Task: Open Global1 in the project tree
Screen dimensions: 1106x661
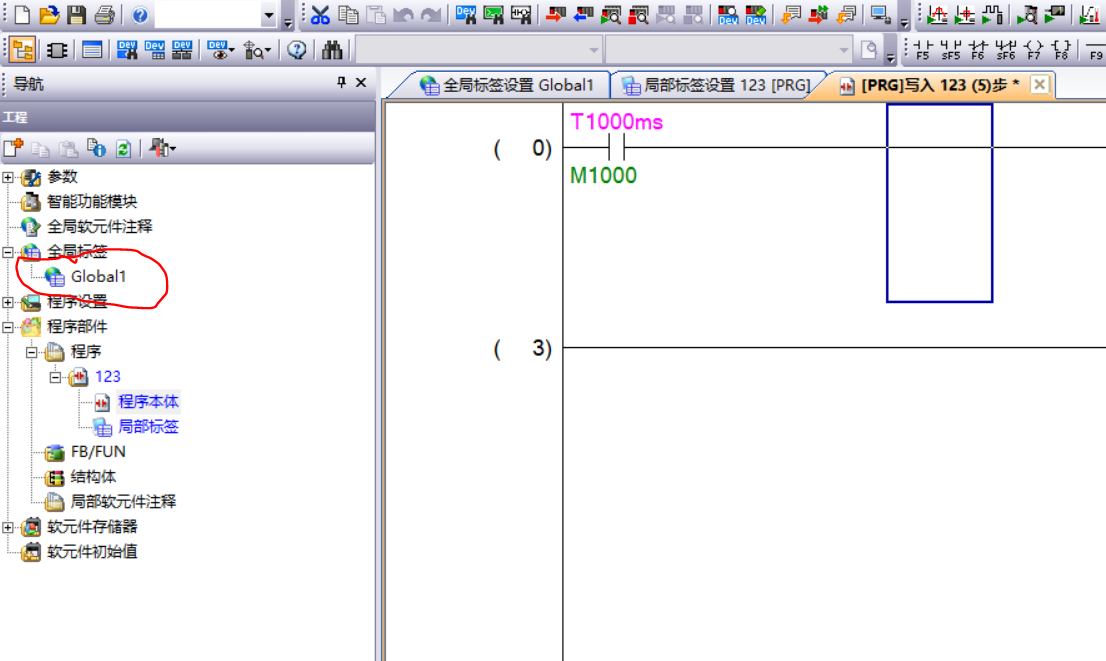Action: click(98, 276)
